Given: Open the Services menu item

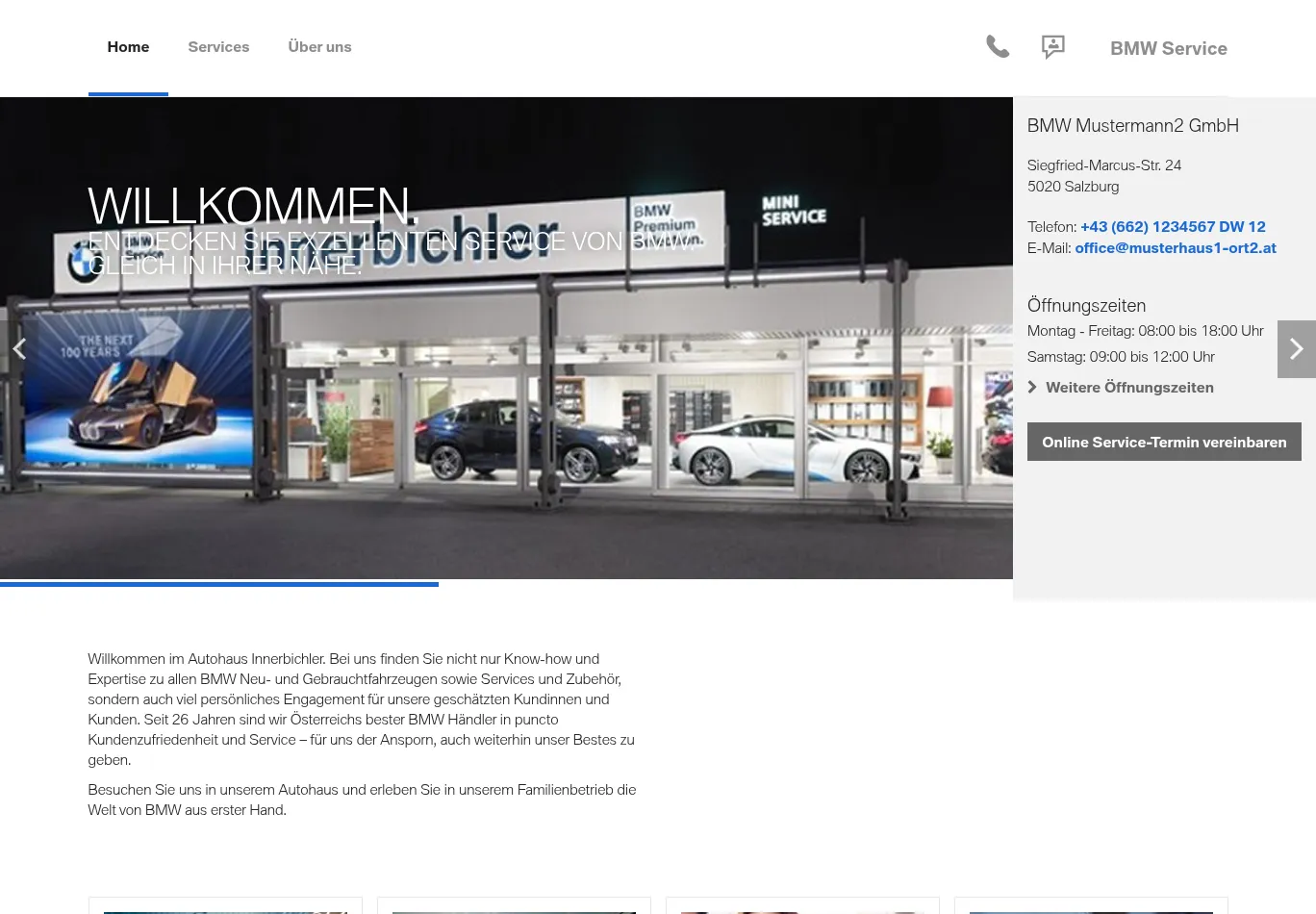Looking at the screenshot, I should [x=218, y=47].
